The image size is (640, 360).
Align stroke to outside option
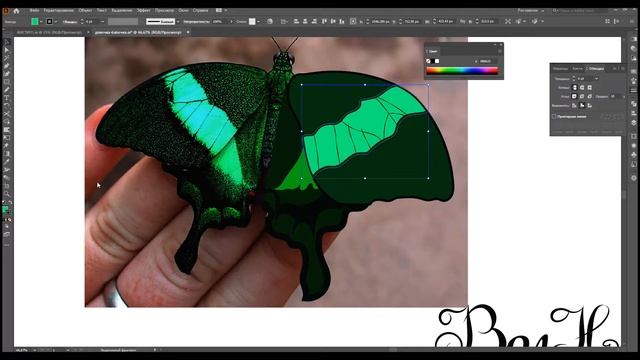[x=590, y=105]
